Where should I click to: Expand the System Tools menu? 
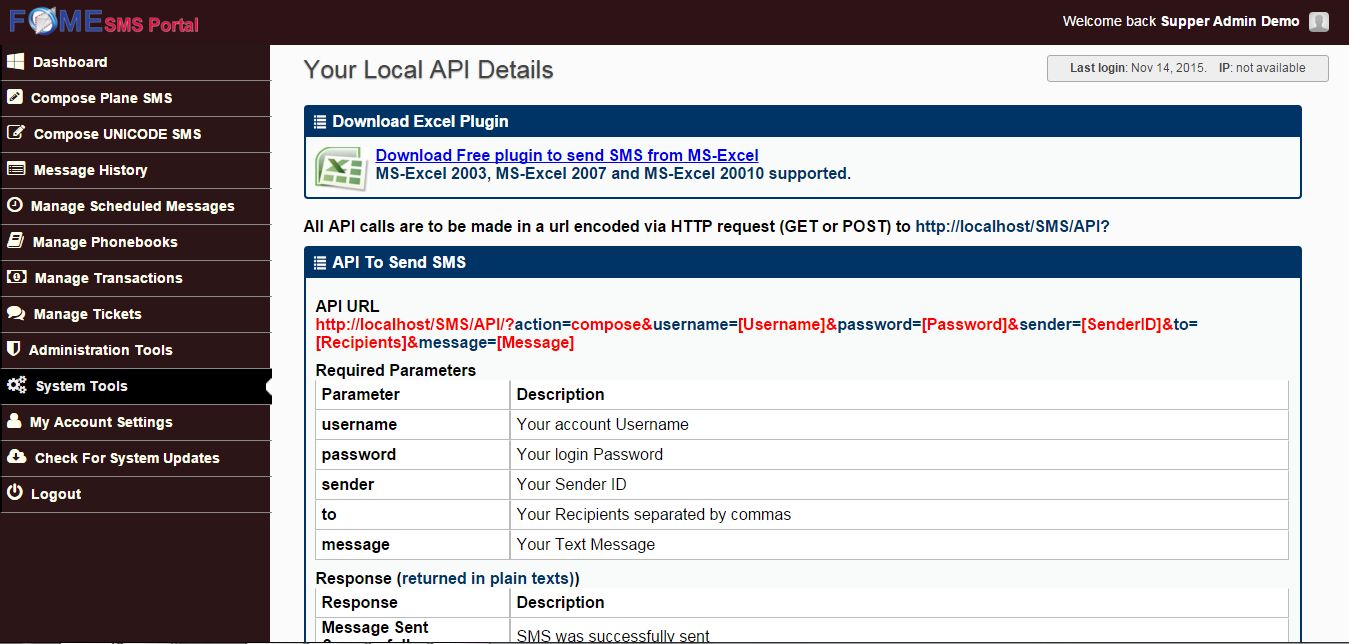(81, 386)
